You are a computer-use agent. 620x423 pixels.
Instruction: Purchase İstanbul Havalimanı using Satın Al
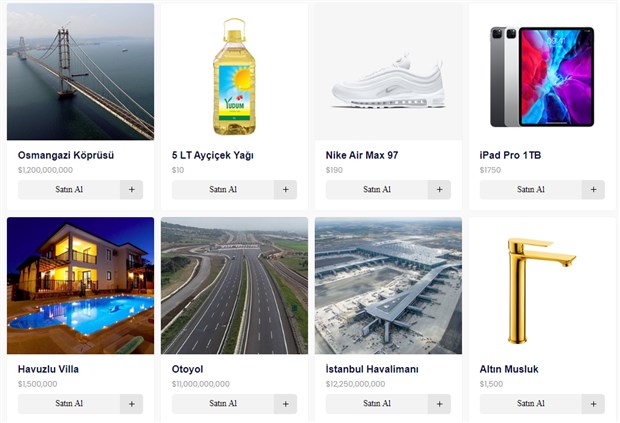(377, 404)
